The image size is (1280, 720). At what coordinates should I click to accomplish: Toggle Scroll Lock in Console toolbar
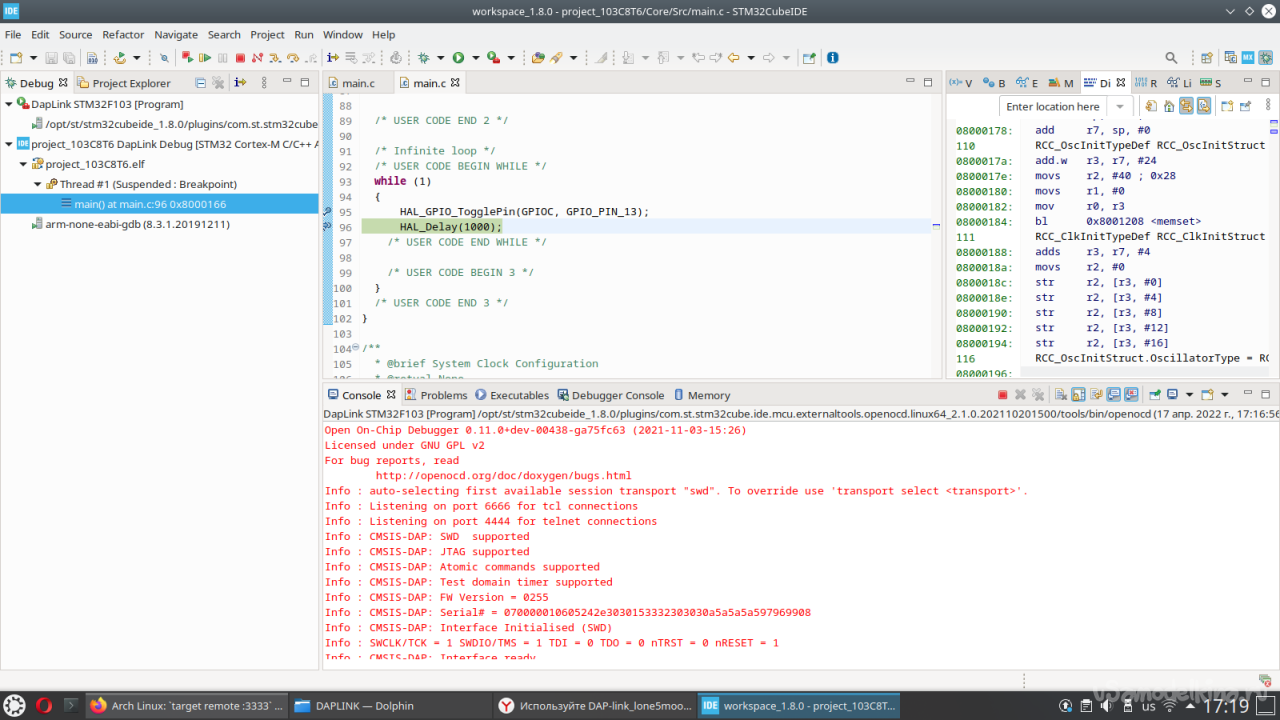click(x=1078, y=395)
